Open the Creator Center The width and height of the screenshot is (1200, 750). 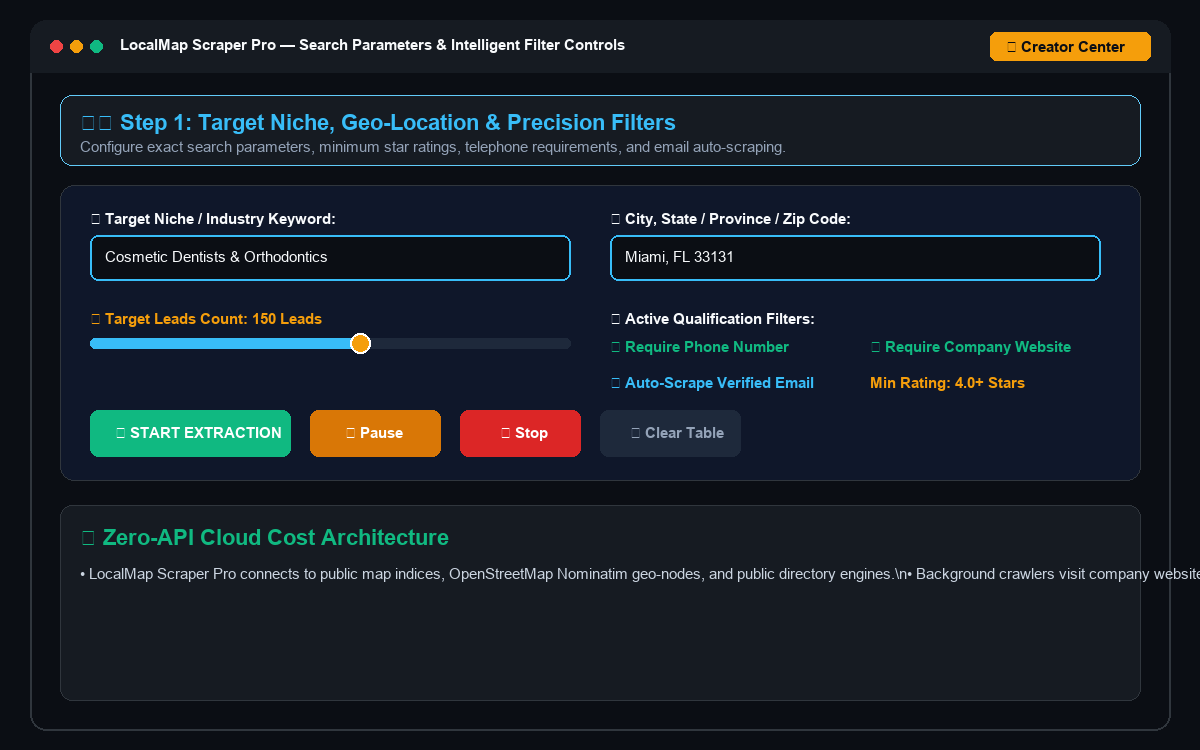tap(1070, 47)
